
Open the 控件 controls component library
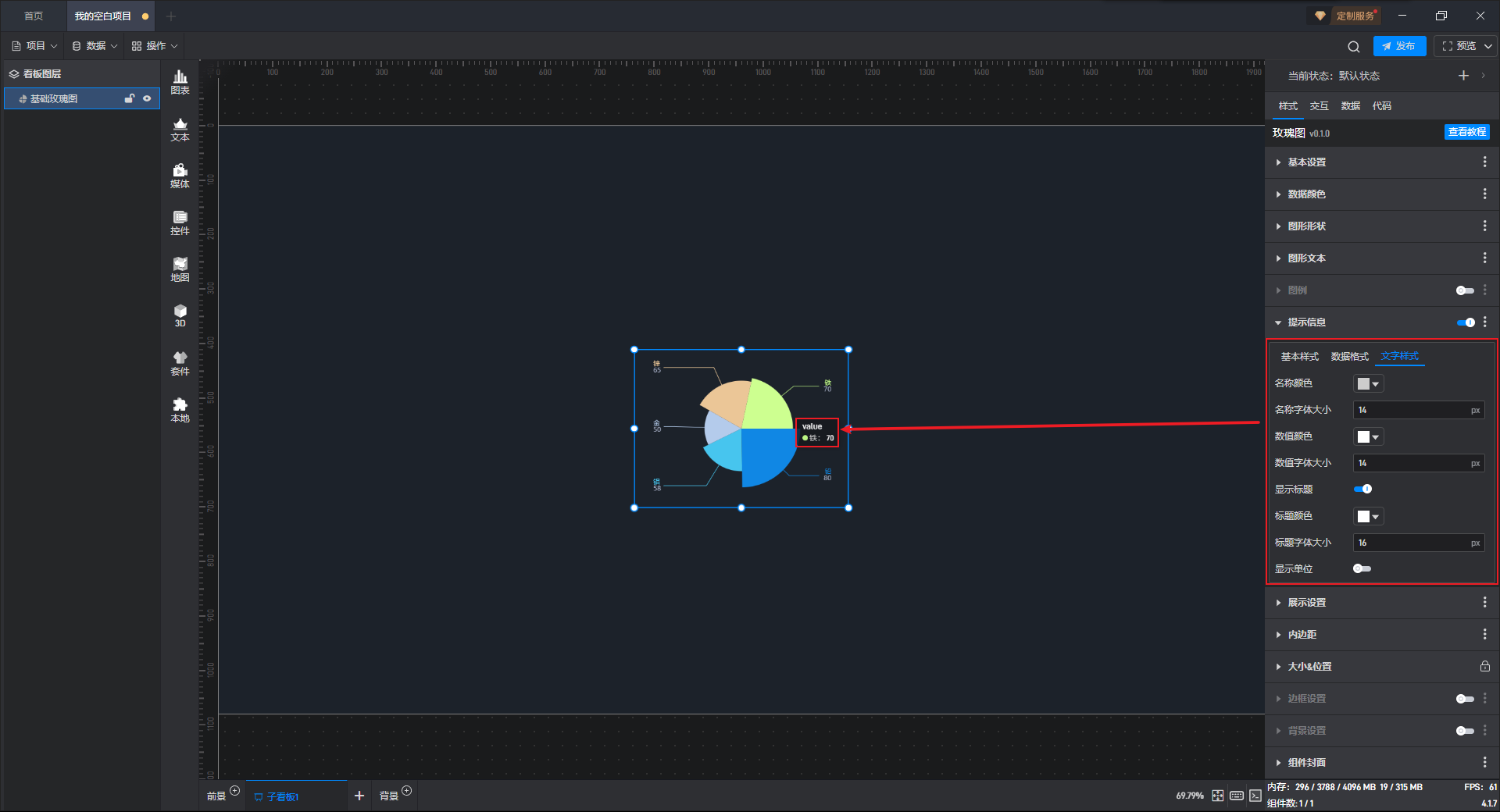[180, 223]
